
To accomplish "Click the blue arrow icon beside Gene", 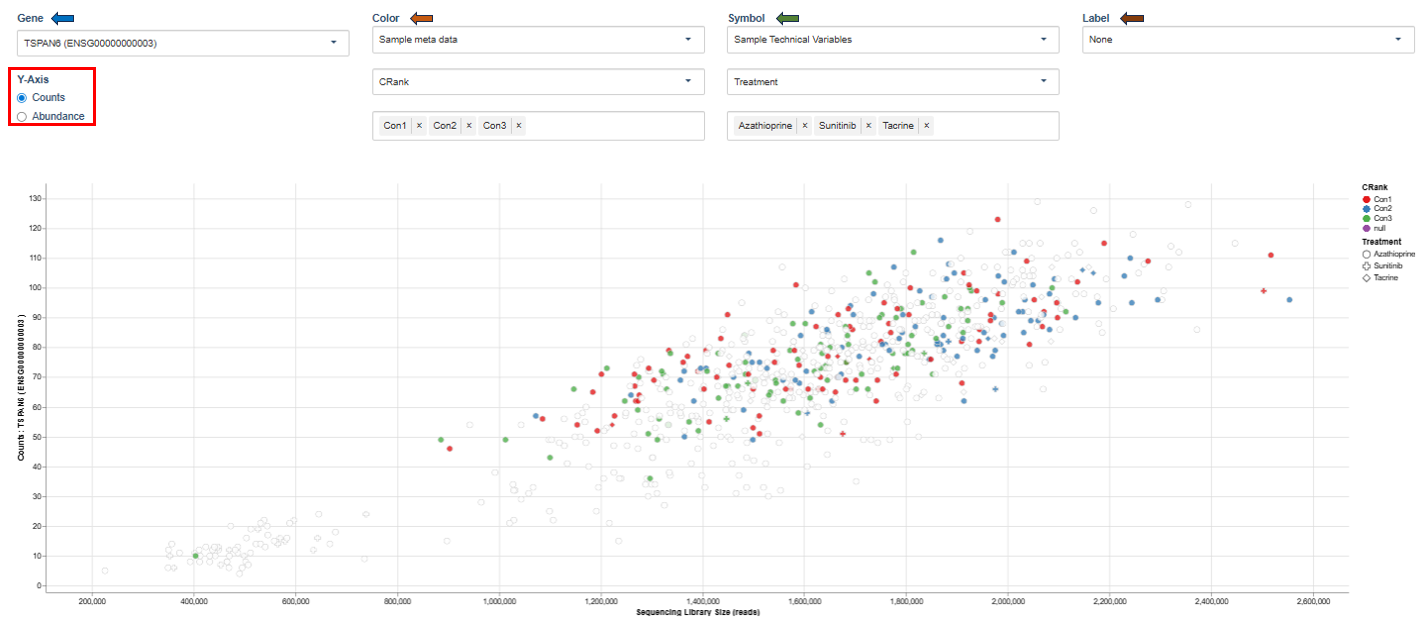I will 60,17.
